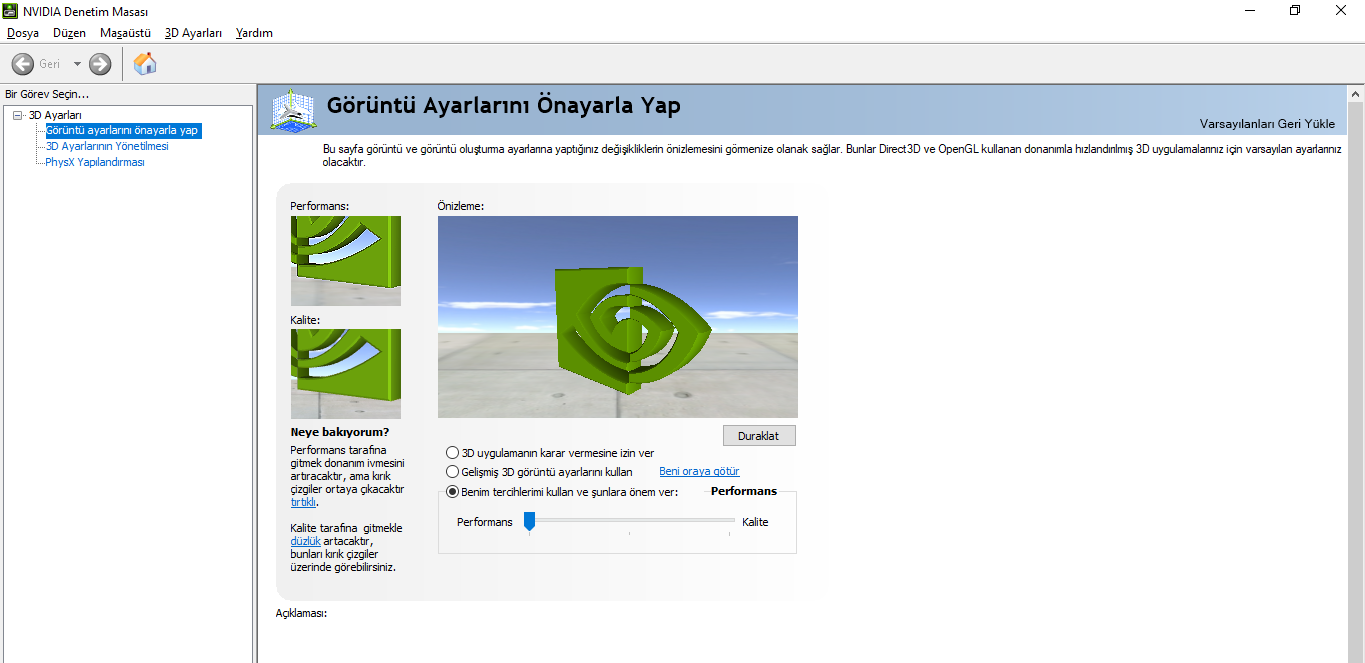Click the vertical scrollbar up arrow
The height and width of the screenshot is (663, 1365).
point(1356,95)
